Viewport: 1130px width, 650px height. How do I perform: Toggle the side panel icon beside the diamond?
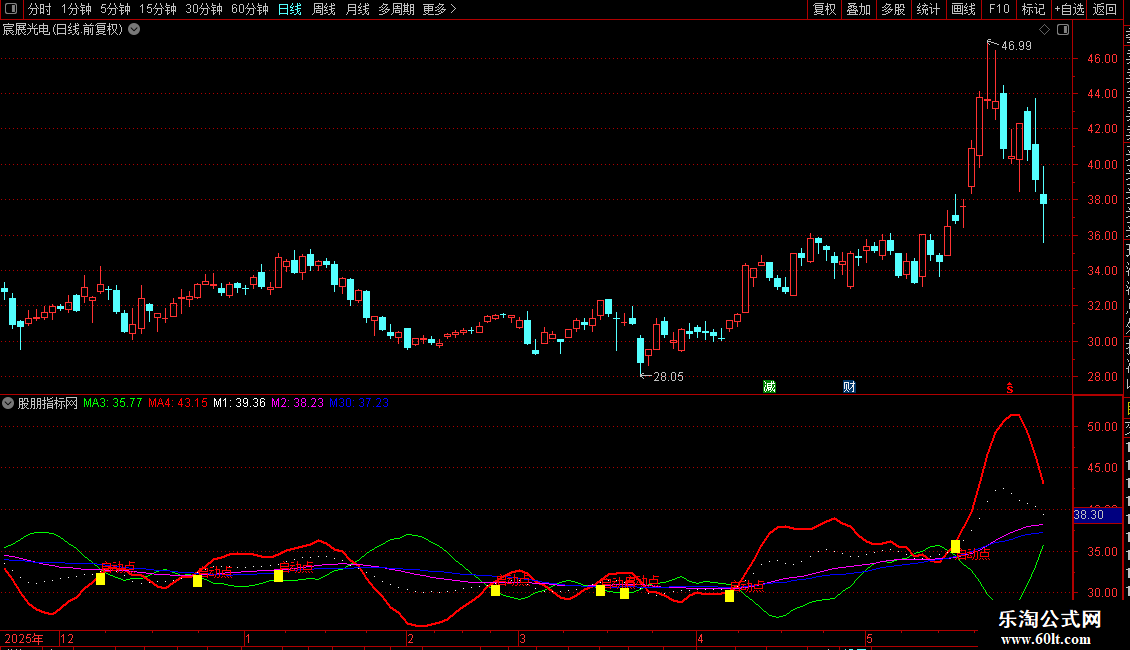tap(1063, 30)
